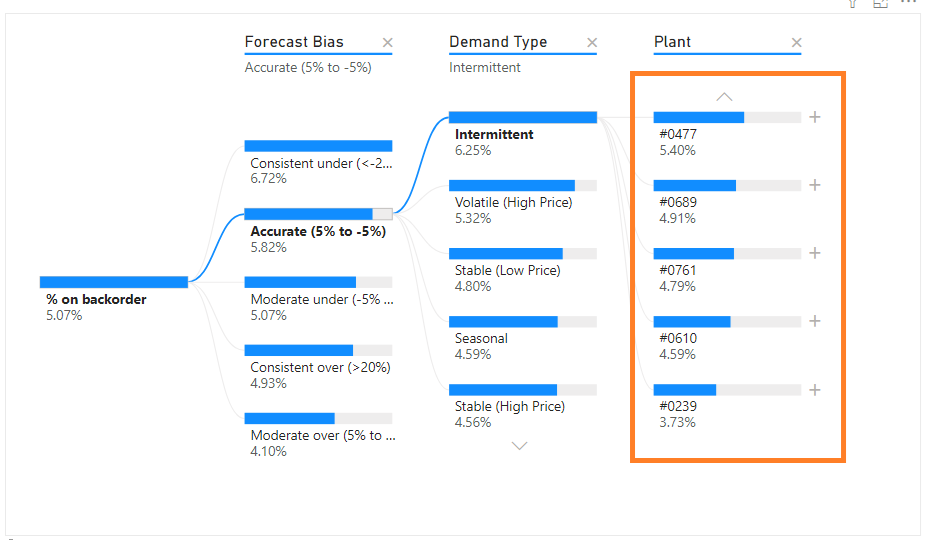This screenshot has height=540, width=925.
Task: Click the plus icon next to plant #0477
Action: (815, 117)
